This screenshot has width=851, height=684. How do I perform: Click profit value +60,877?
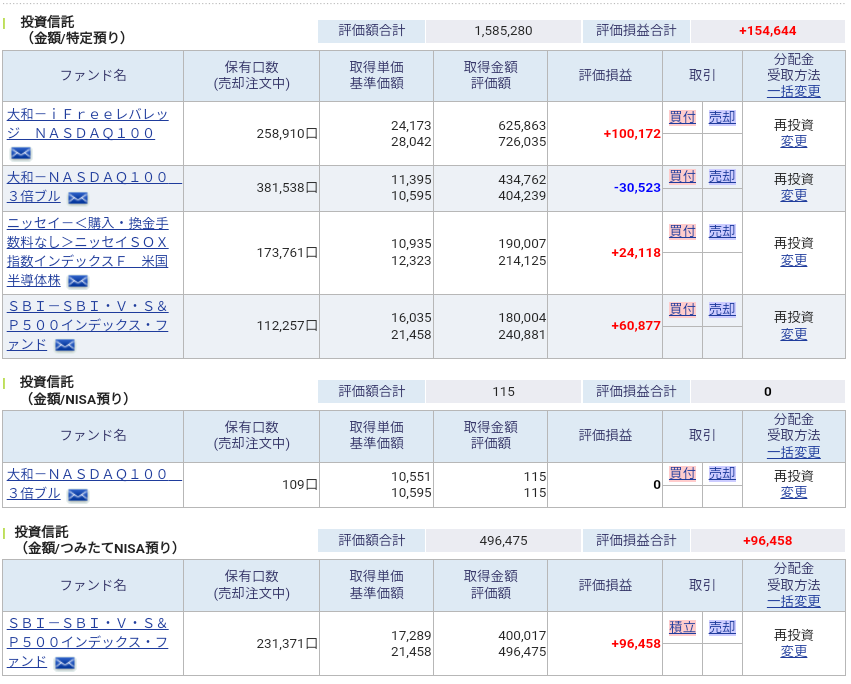pos(636,326)
